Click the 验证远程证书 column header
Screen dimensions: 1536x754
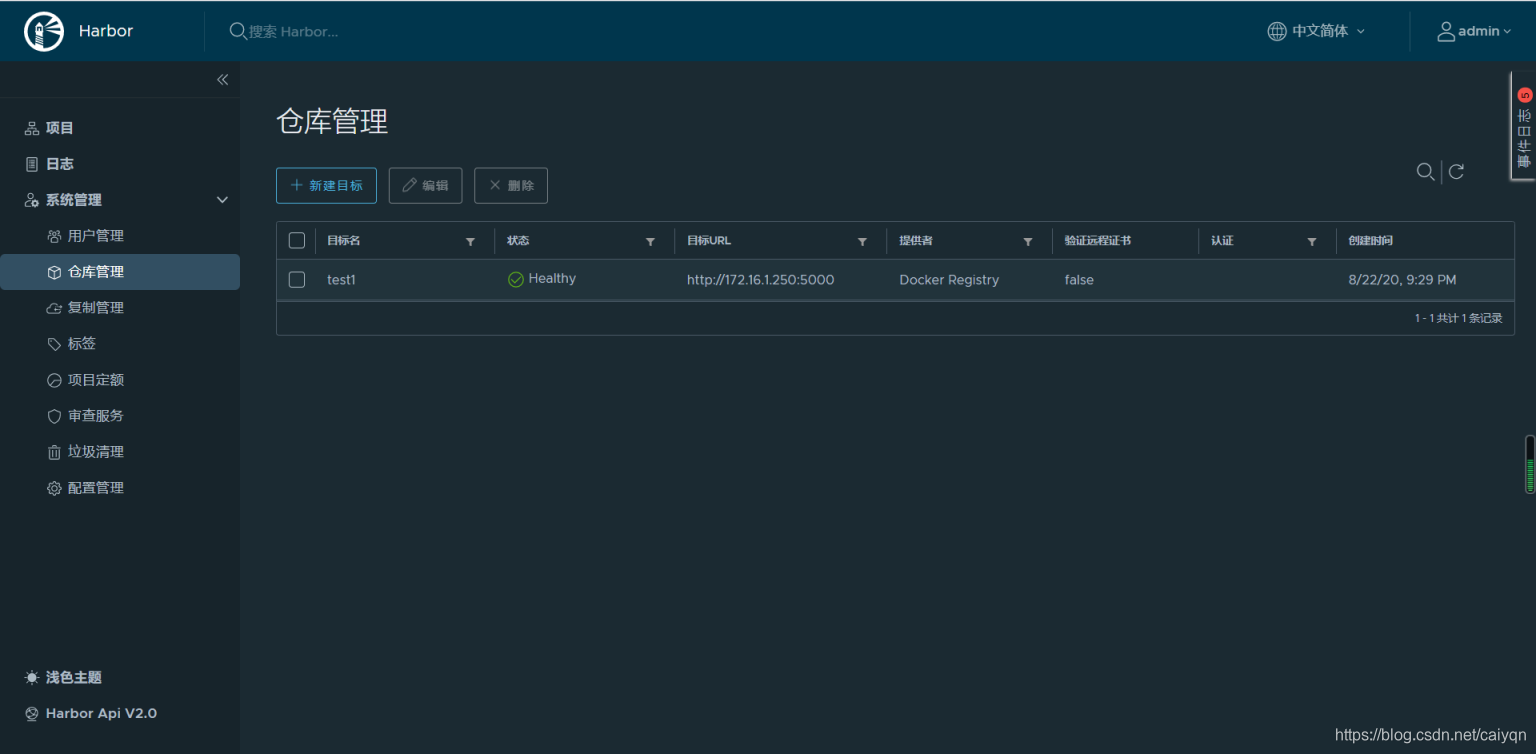1098,241
